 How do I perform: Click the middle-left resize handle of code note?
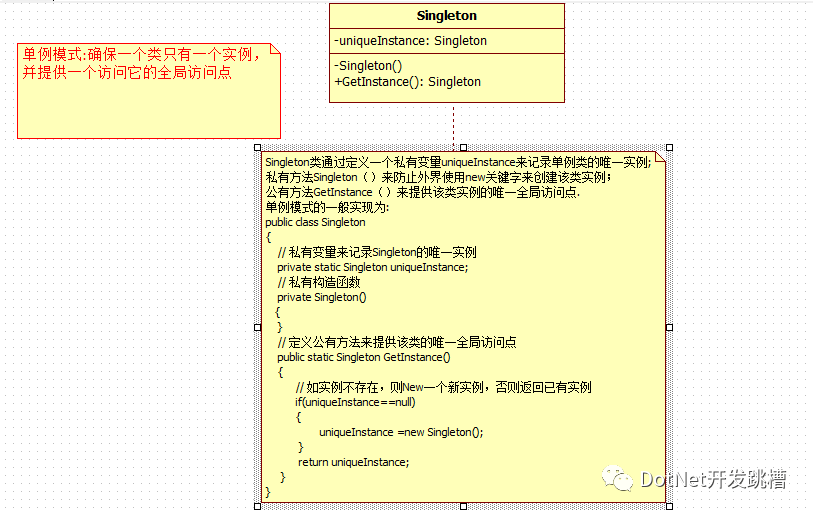(257, 327)
